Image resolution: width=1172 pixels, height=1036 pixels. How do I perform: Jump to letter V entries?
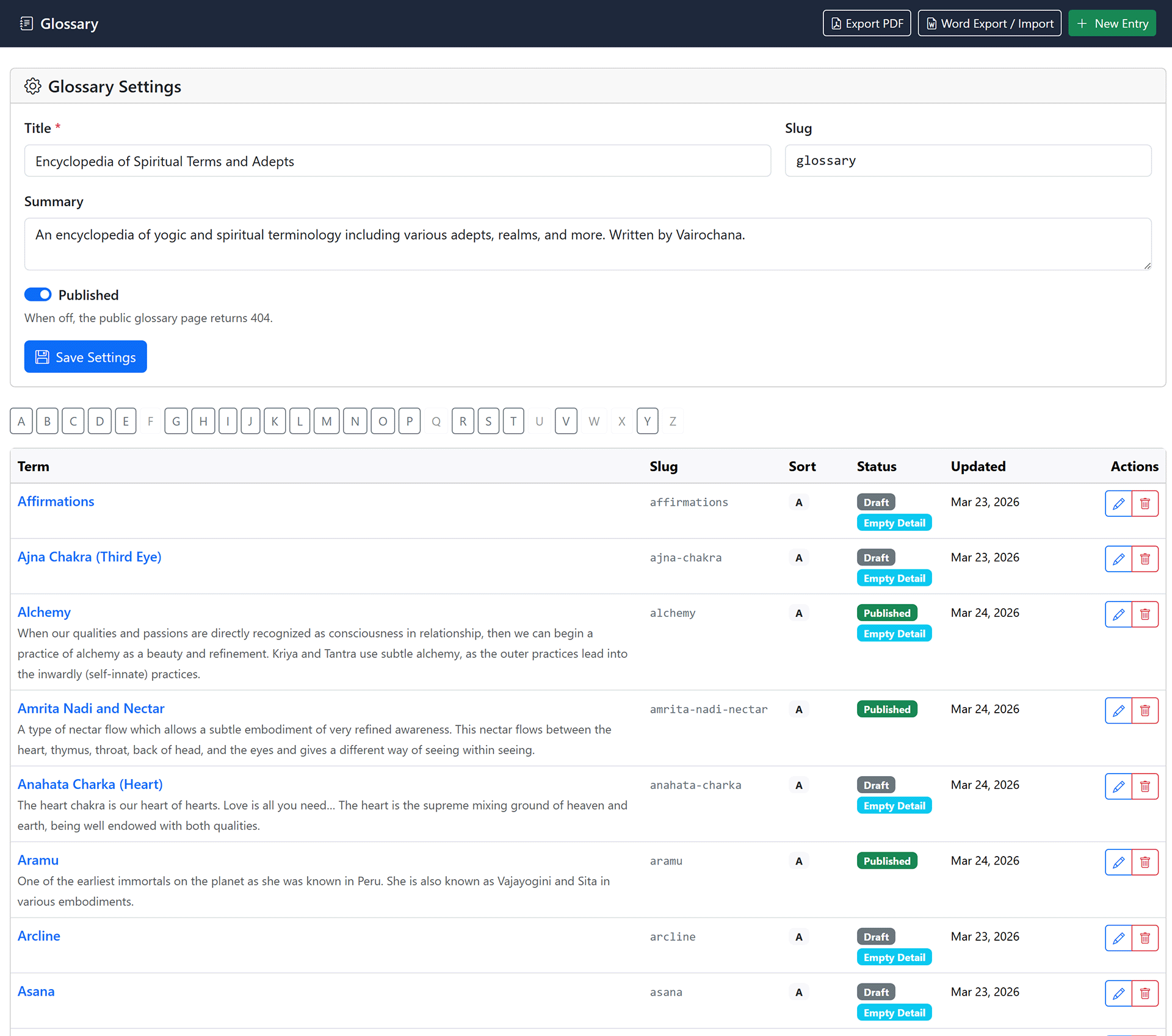[x=566, y=422]
